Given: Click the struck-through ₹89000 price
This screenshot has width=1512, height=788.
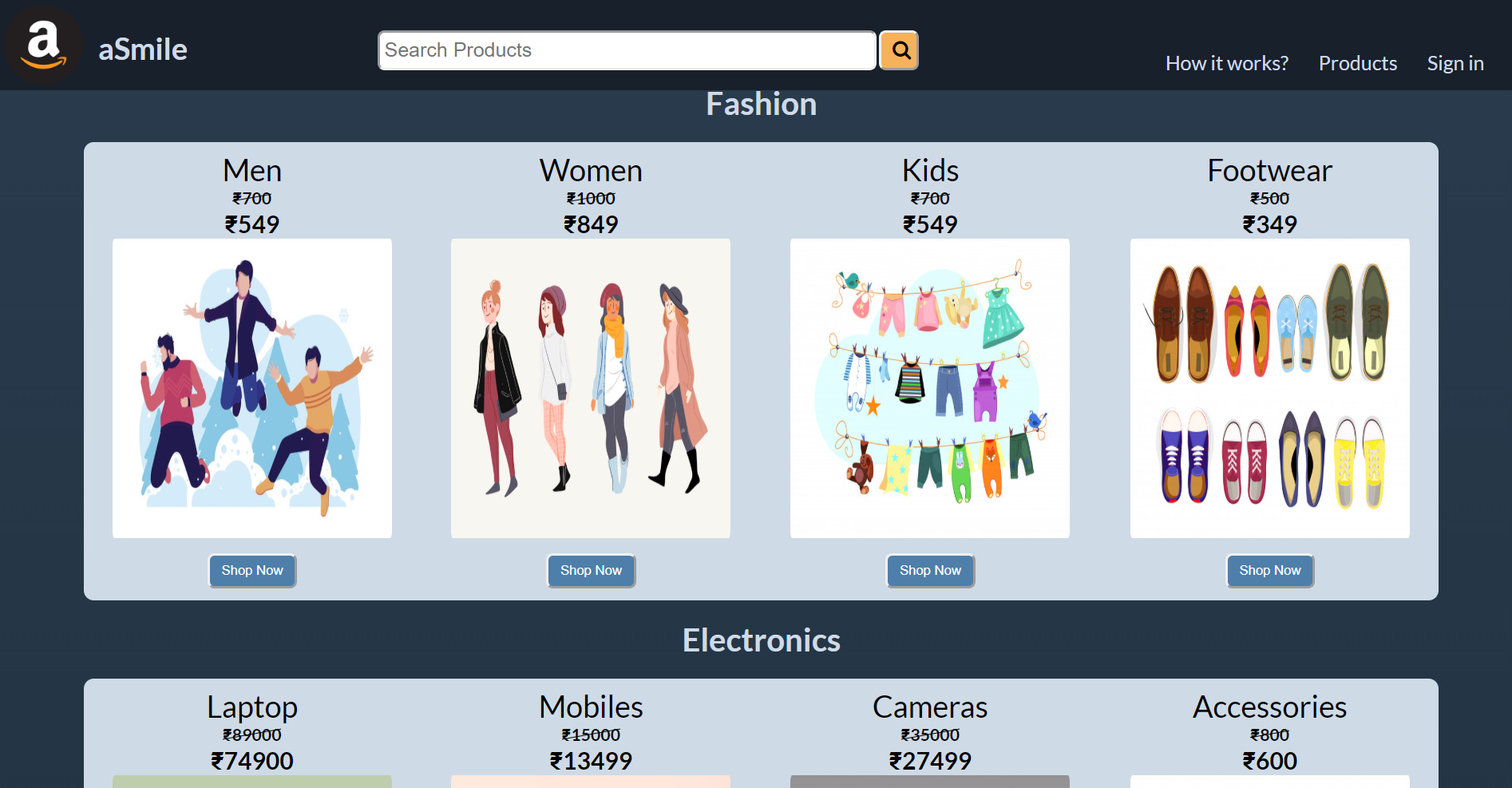Looking at the screenshot, I should tap(252, 735).
